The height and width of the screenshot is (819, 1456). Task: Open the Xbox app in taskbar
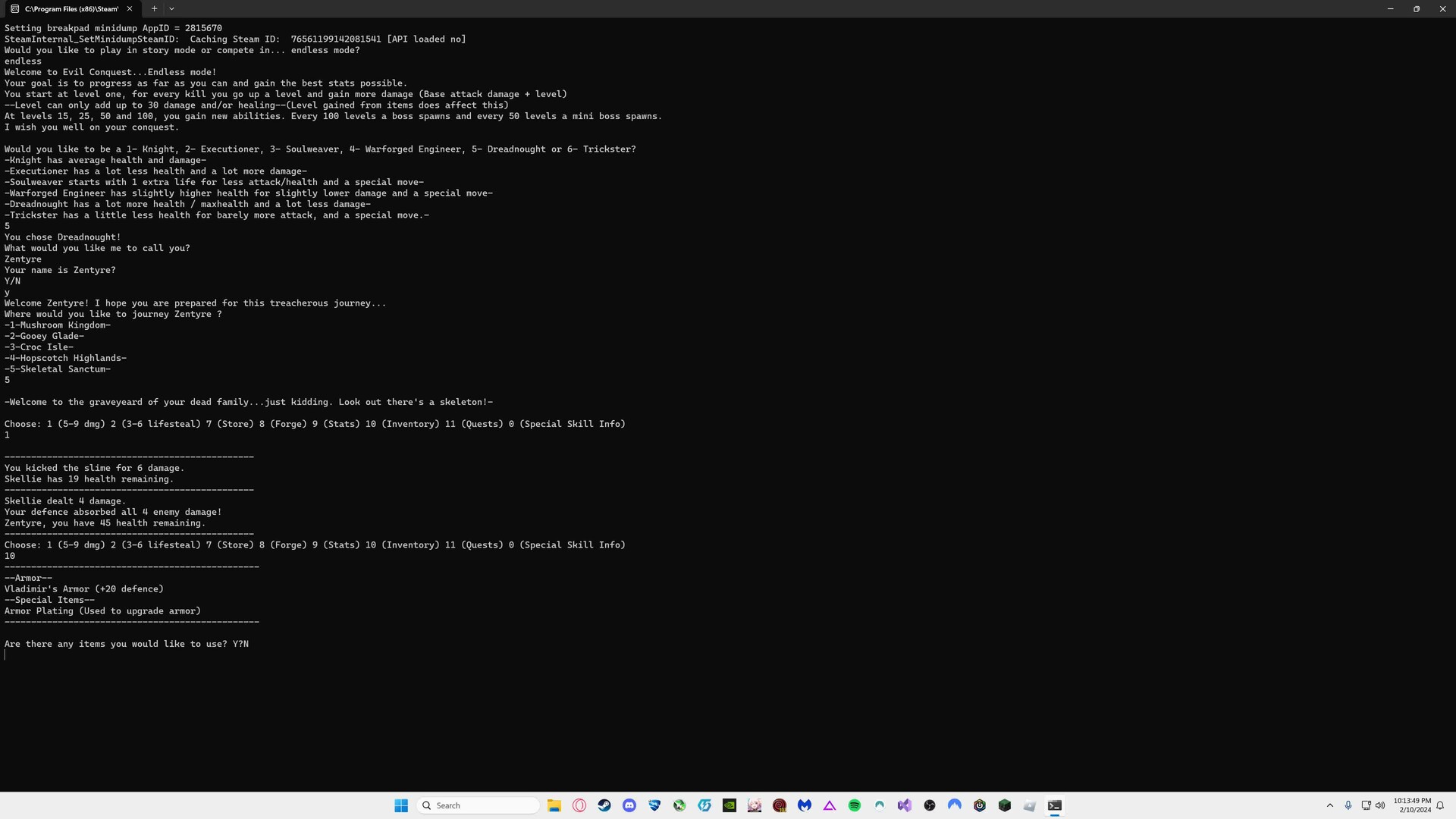click(679, 805)
